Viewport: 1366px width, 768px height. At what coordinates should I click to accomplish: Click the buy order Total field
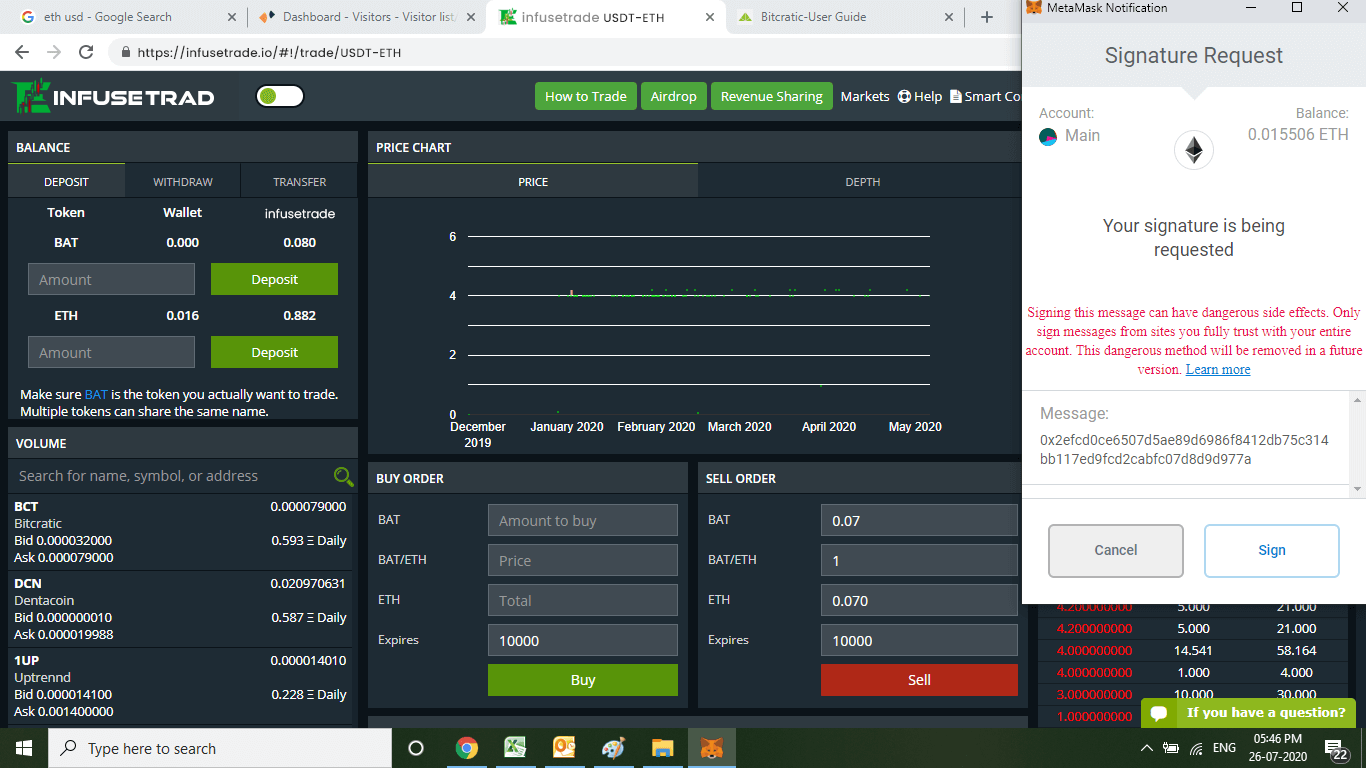pos(583,600)
